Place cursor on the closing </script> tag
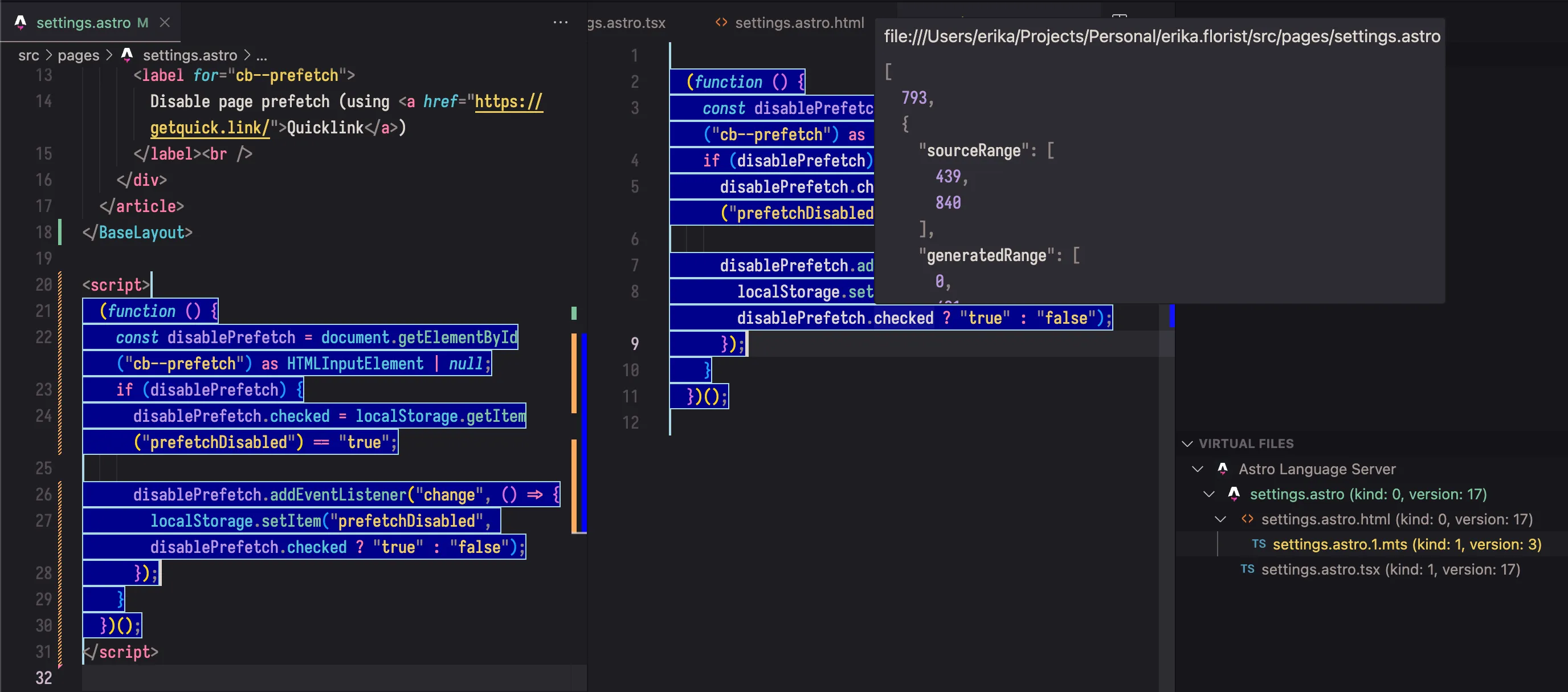Viewport: 1568px width, 692px height. [121, 652]
